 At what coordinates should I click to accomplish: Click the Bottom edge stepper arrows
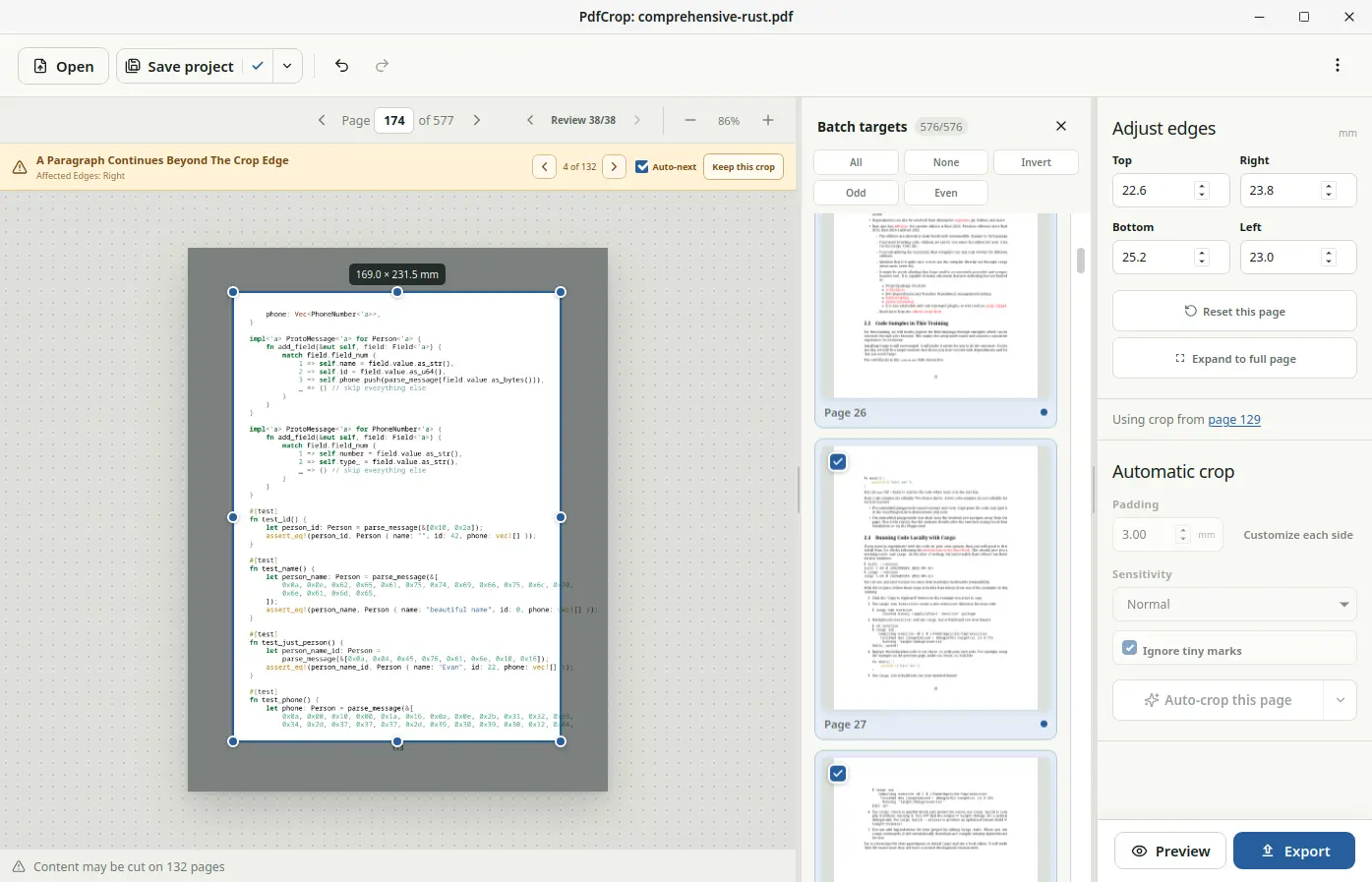point(1202,258)
